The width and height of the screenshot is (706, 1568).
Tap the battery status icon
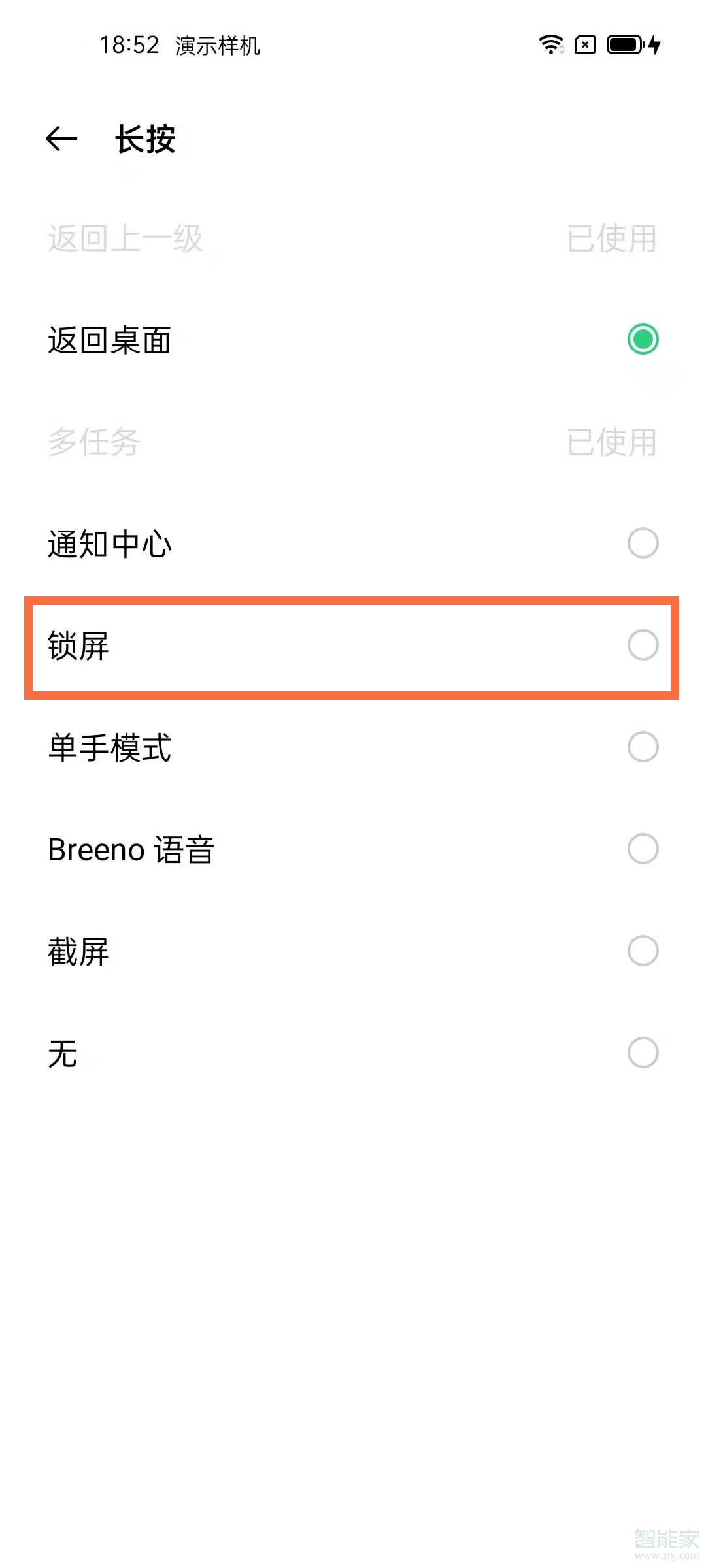(625, 44)
